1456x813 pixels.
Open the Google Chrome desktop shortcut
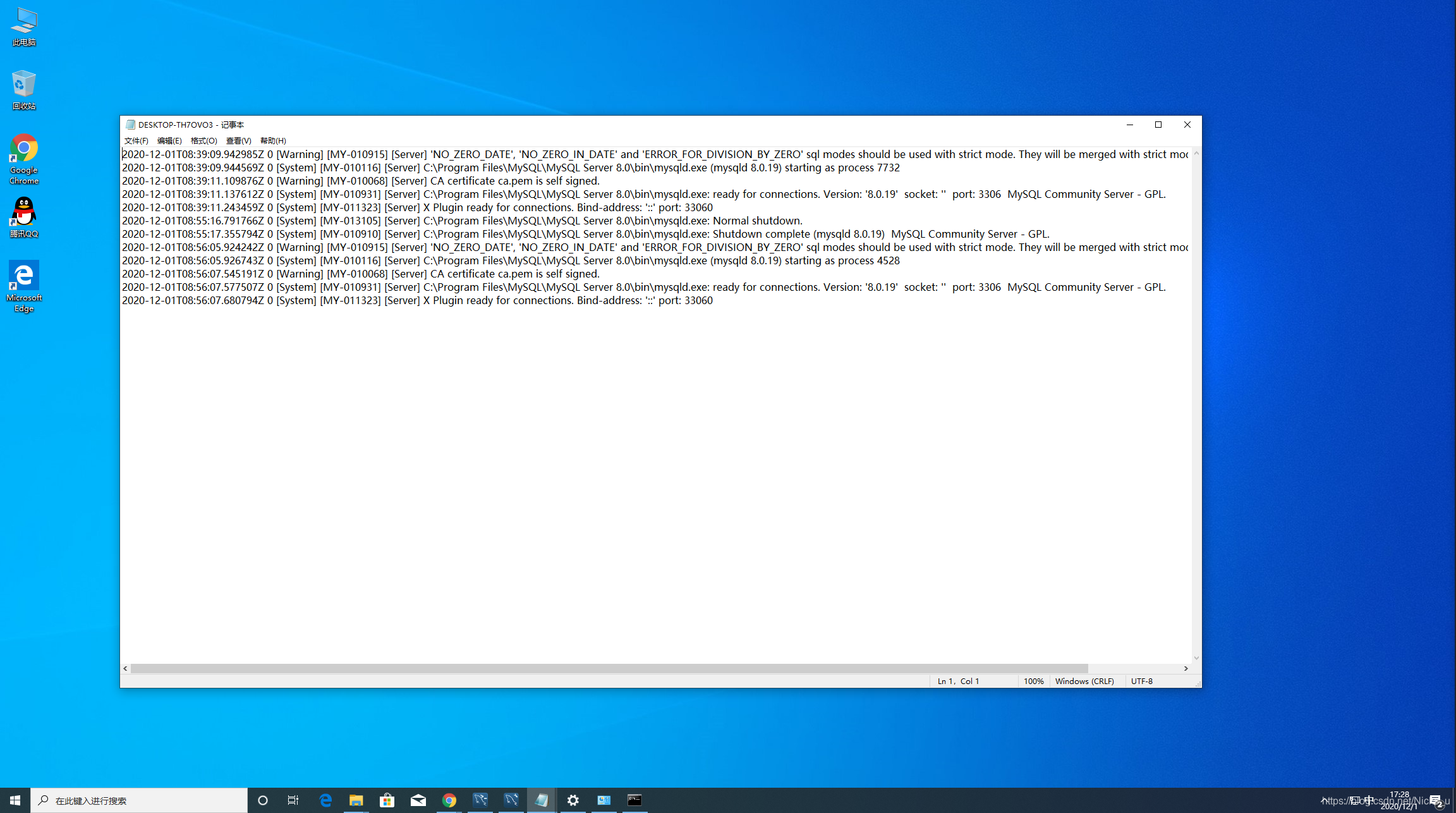pos(24,158)
